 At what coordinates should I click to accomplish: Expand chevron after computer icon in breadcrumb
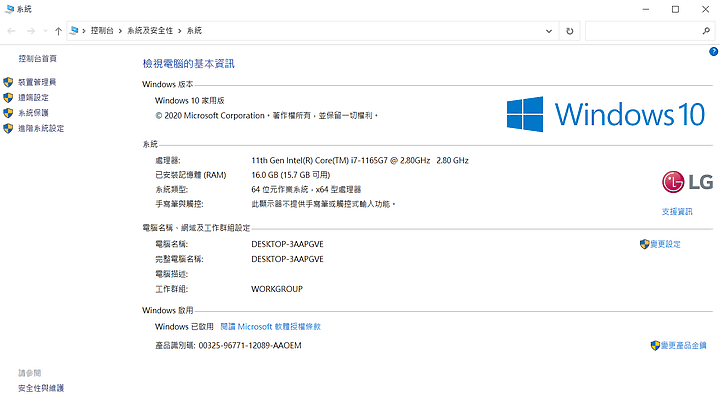pyautogui.click(x=84, y=31)
